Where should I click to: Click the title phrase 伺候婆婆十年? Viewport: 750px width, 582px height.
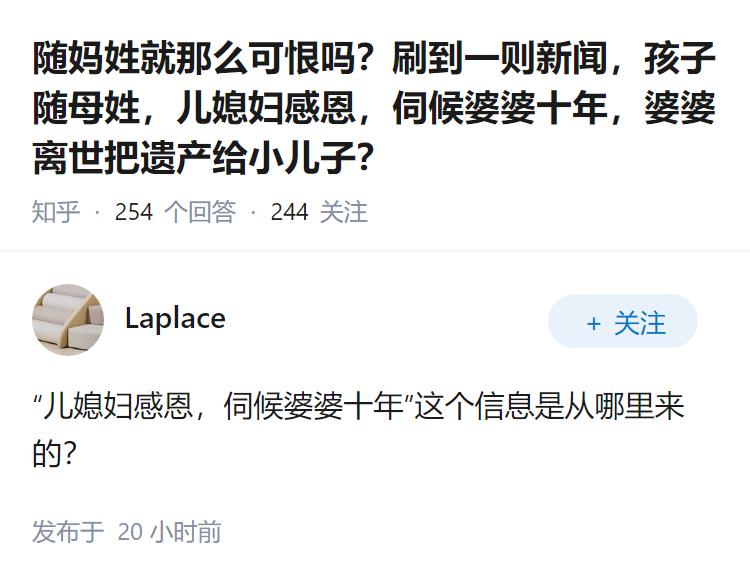[x=500, y=107]
